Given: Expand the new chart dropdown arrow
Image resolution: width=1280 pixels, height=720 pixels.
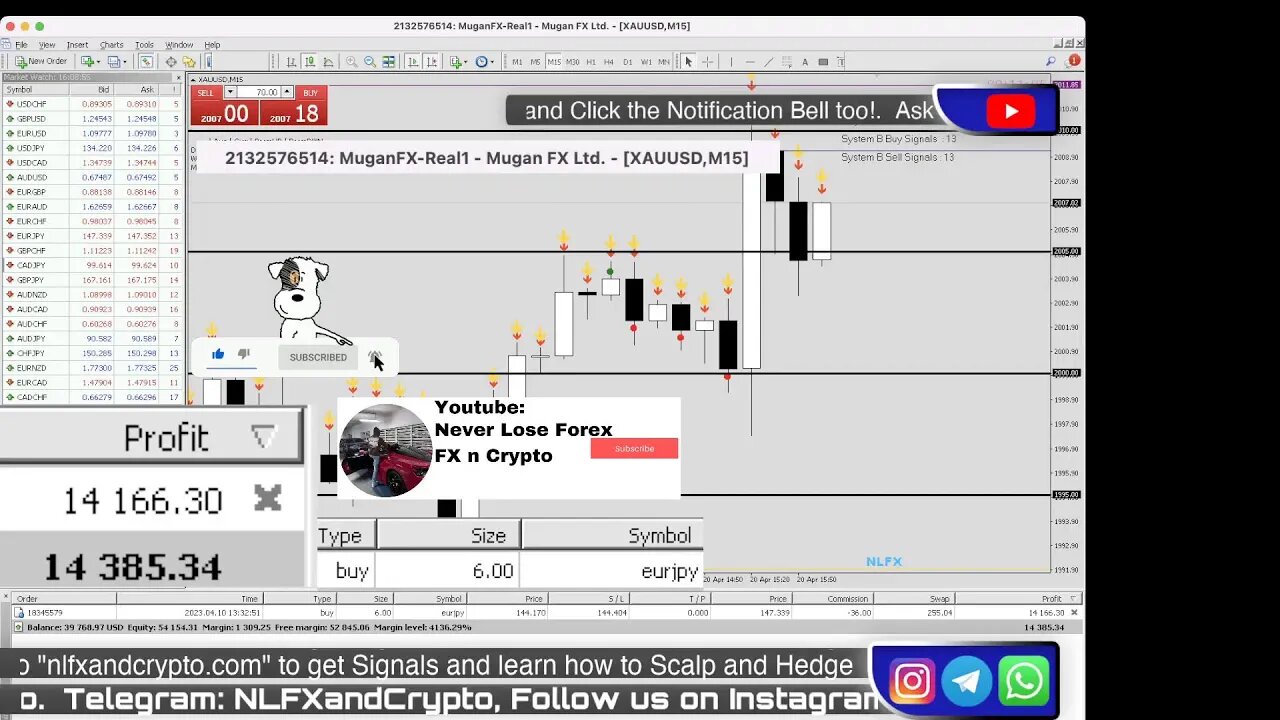Looking at the screenshot, I should [98, 61].
